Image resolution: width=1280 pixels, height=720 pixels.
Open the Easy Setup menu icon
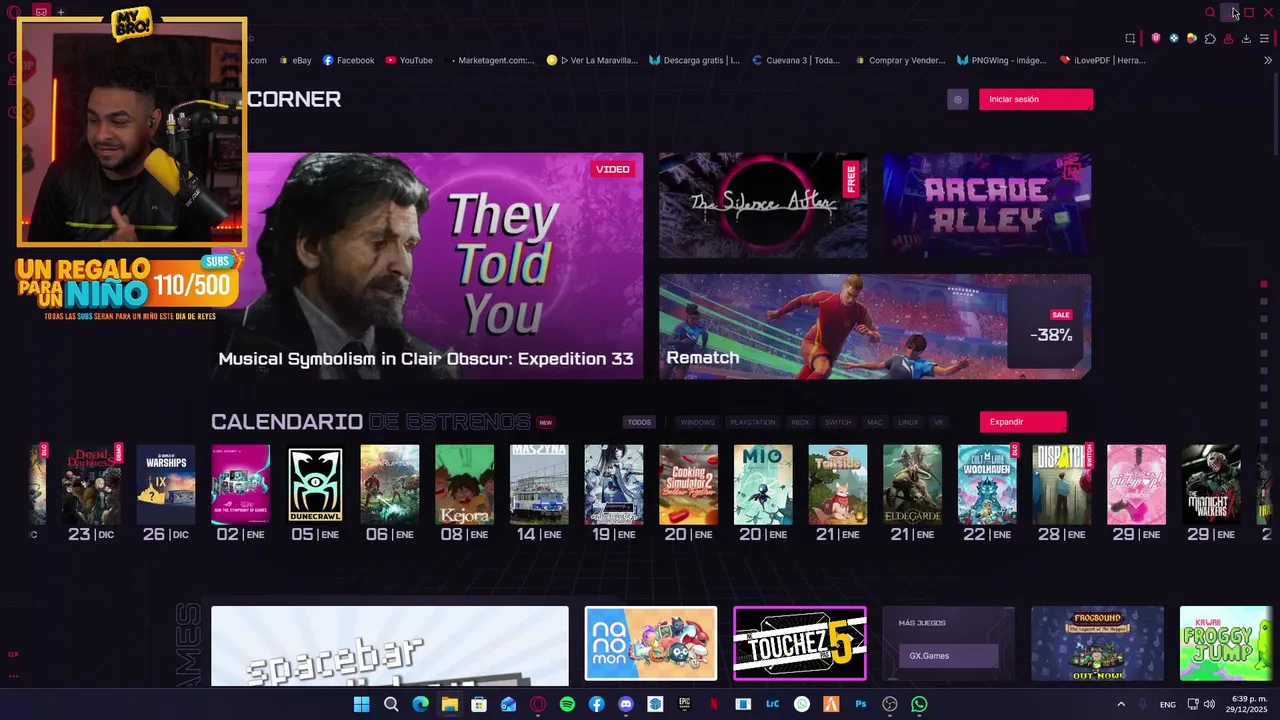point(1264,38)
